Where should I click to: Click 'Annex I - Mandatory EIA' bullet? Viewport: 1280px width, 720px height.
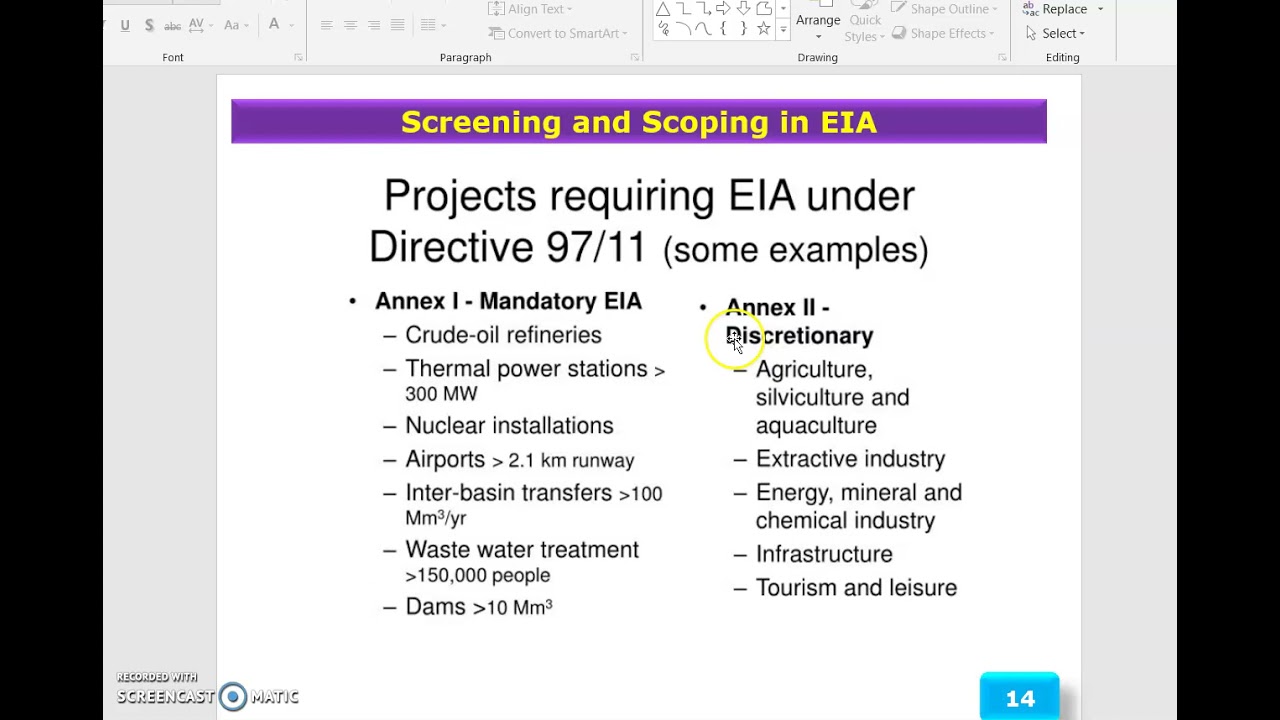pyautogui.click(x=508, y=301)
